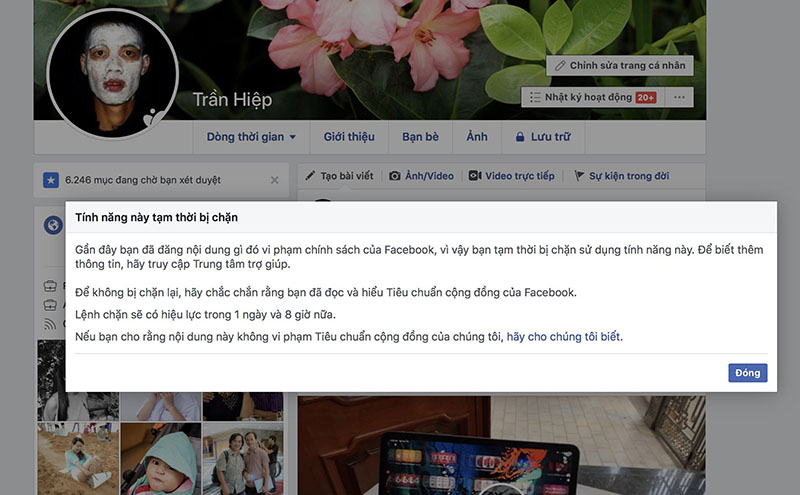800x495 pixels.
Task: Click the flag life event icon
Action: click(x=579, y=176)
